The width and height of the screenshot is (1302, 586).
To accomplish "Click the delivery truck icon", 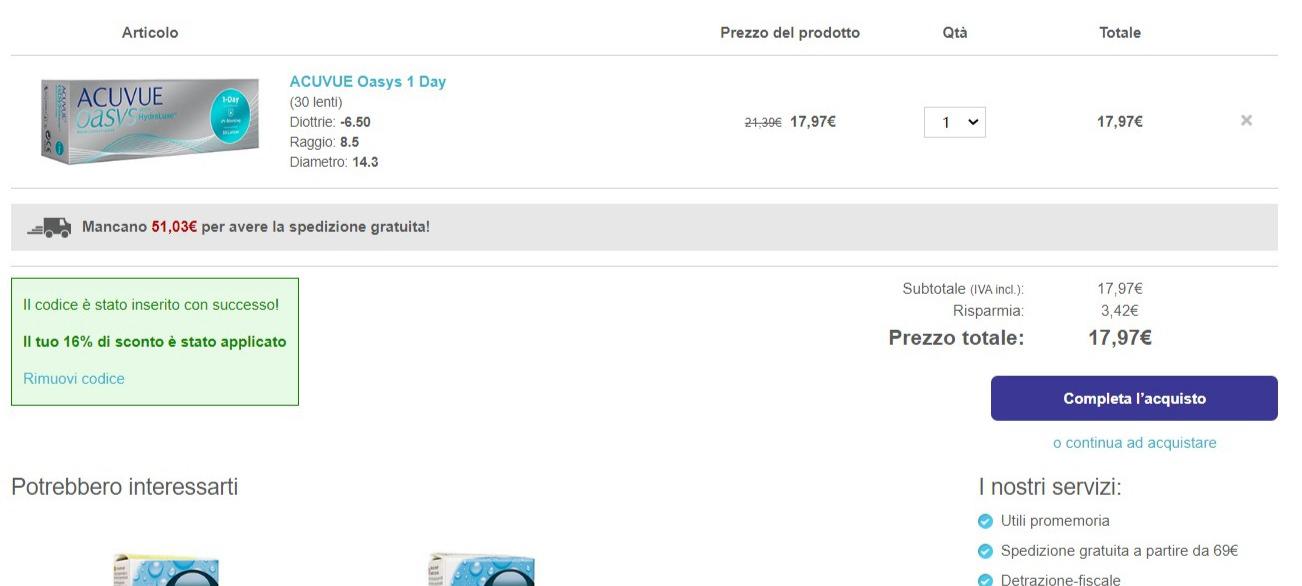I will click(49, 228).
